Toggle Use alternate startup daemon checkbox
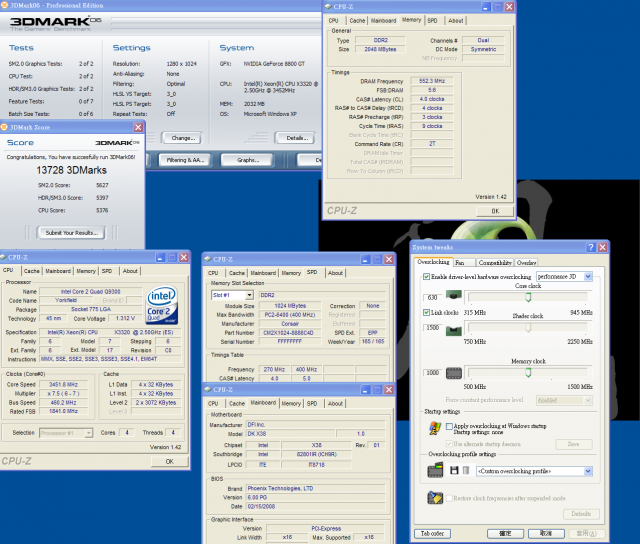 tap(449, 444)
